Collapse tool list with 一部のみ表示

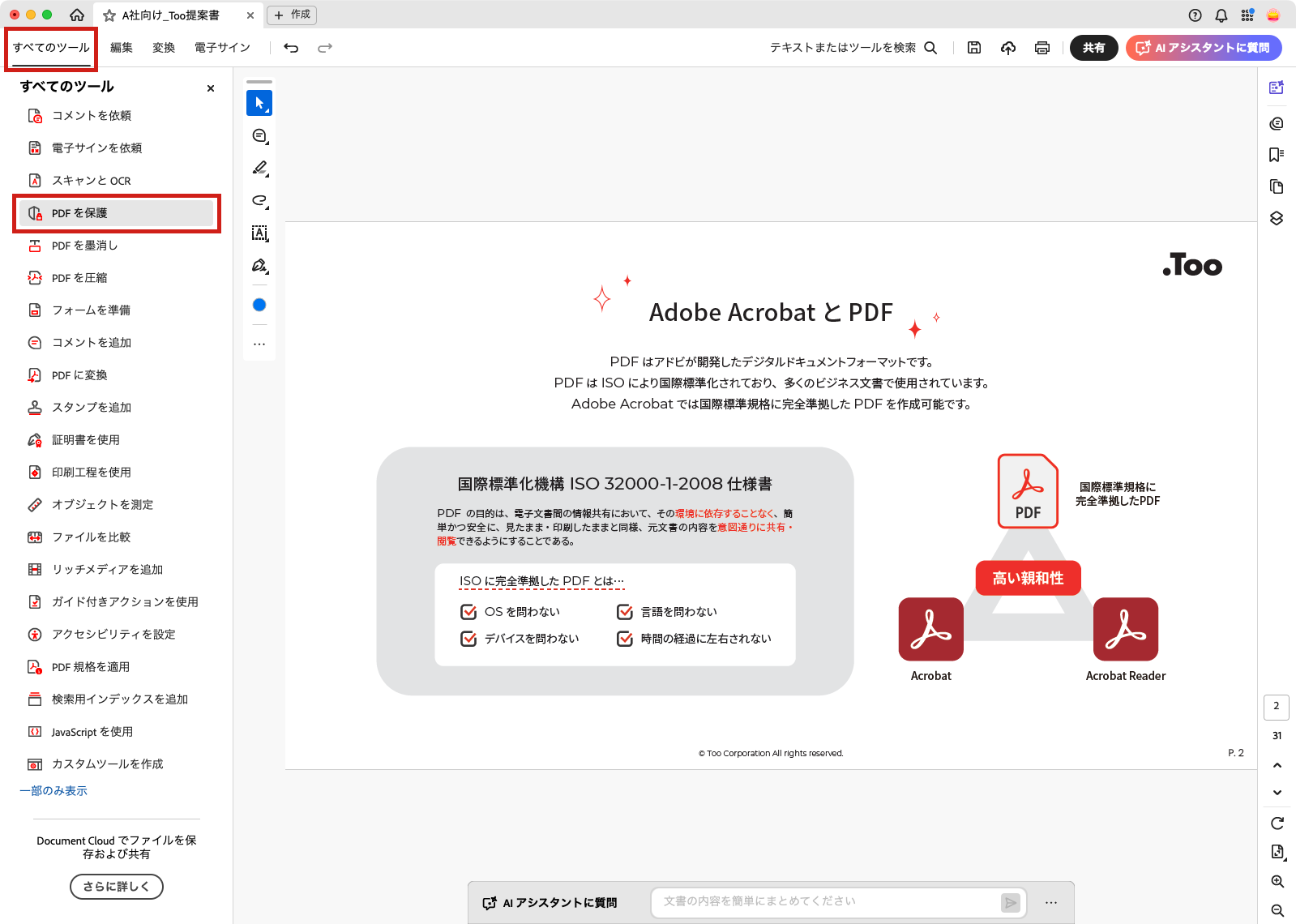tap(53, 790)
